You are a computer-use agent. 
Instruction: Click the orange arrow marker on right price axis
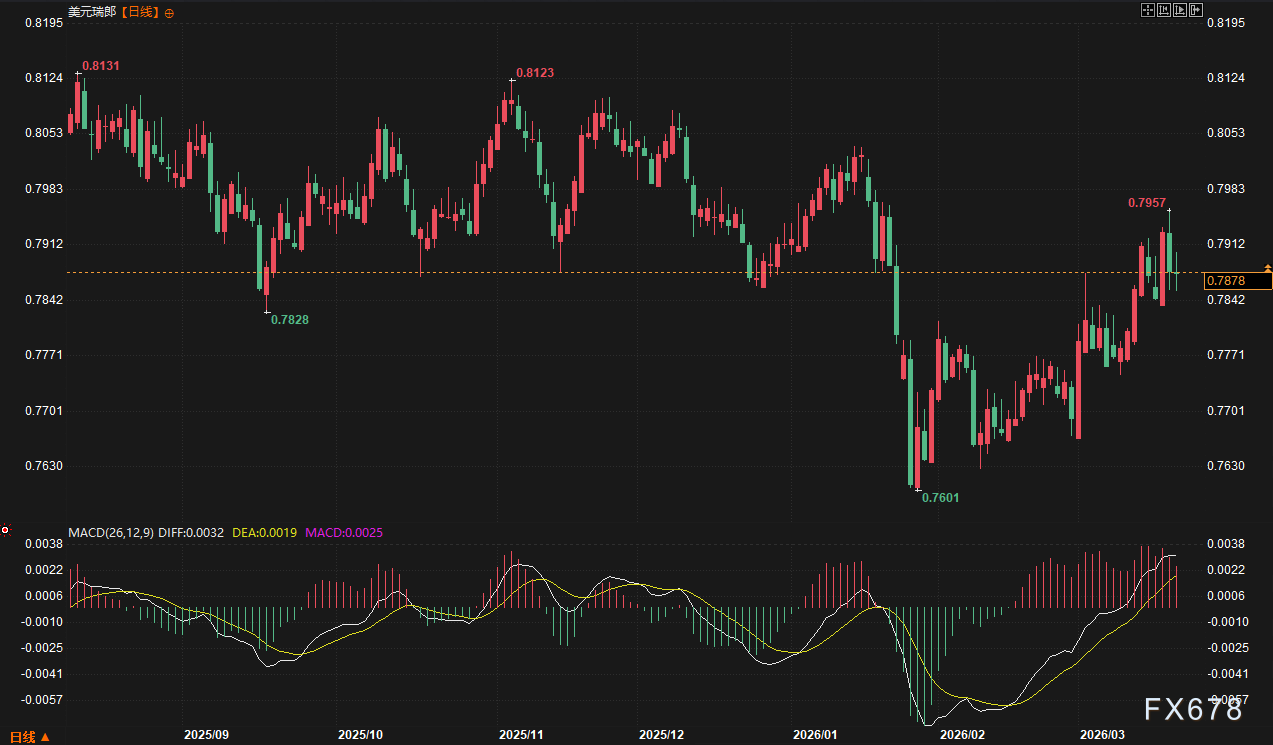coord(1267,268)
